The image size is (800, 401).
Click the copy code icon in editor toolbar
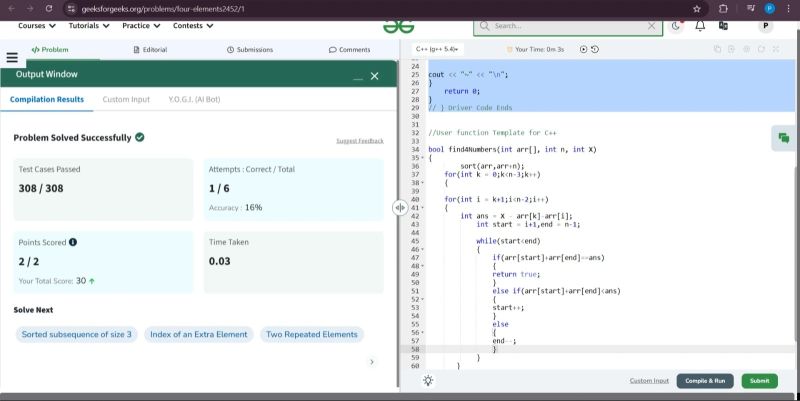point(717,49)
